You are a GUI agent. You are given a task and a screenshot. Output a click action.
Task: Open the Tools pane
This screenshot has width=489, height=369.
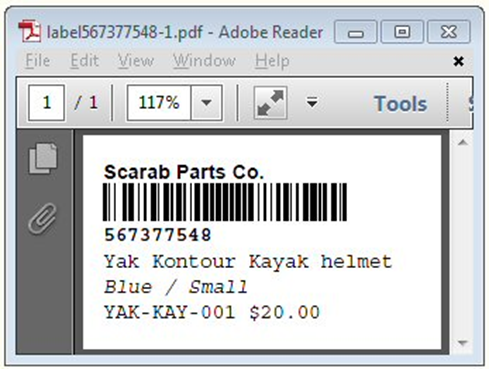(x=400, y=104)
